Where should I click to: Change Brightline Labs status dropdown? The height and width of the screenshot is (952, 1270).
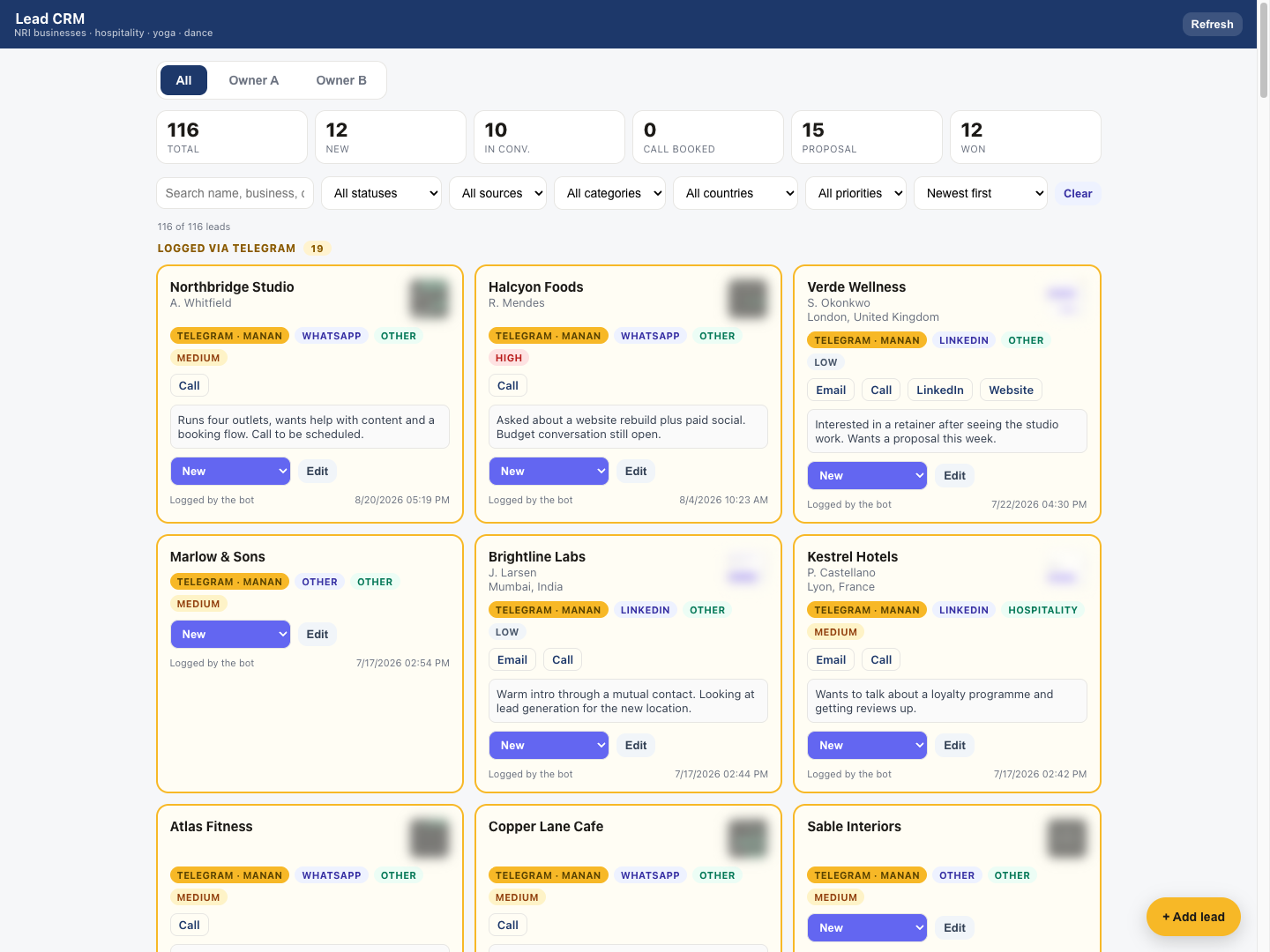tap(549, 746)
